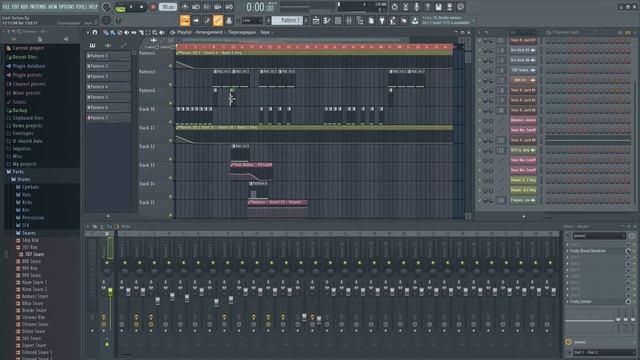Open the plugin picker plug icon

pos(382,20)
